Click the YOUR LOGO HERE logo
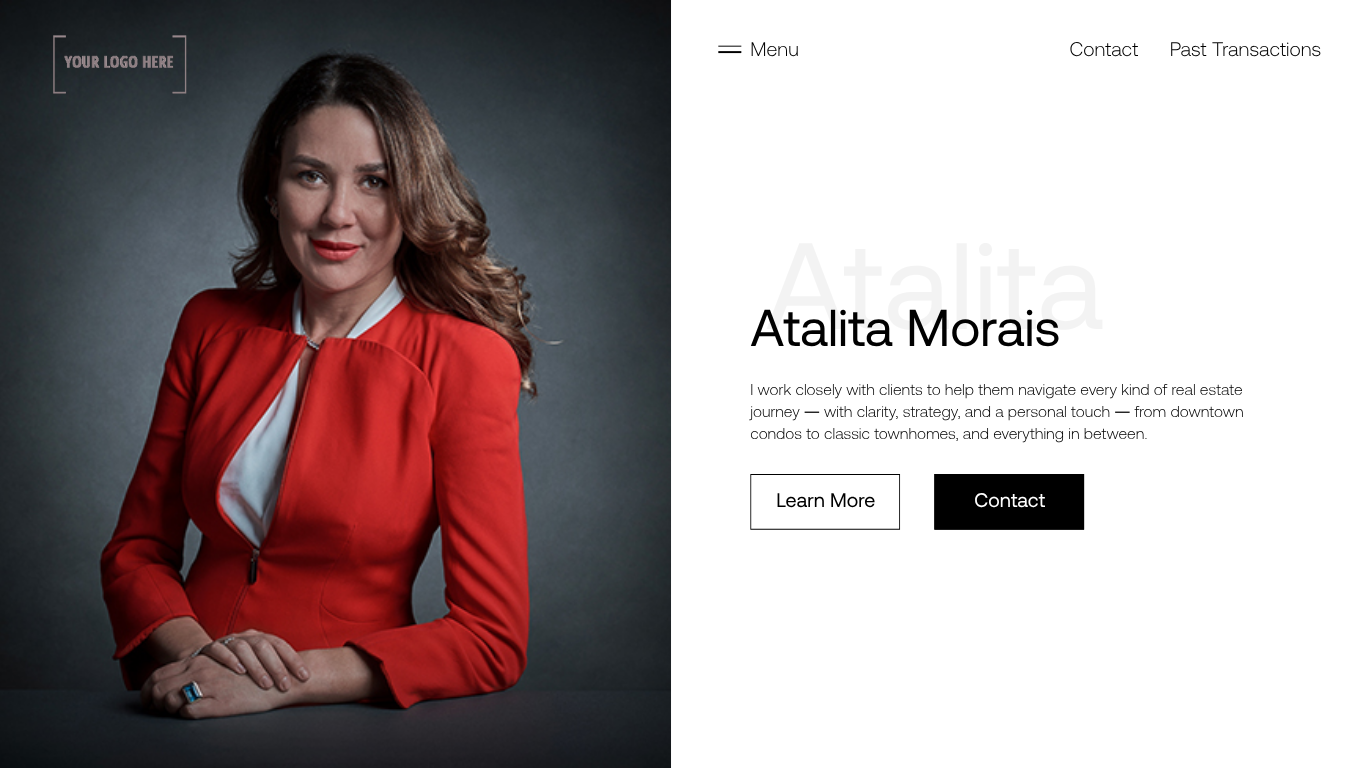Screen dimensions: 1366x768 pos(119,64)
